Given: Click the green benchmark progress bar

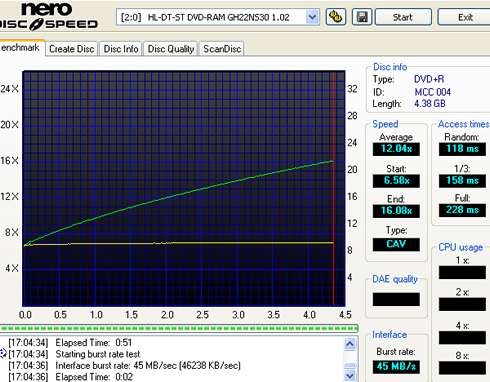Looking at the screenshot, I should tap(179, 328).
